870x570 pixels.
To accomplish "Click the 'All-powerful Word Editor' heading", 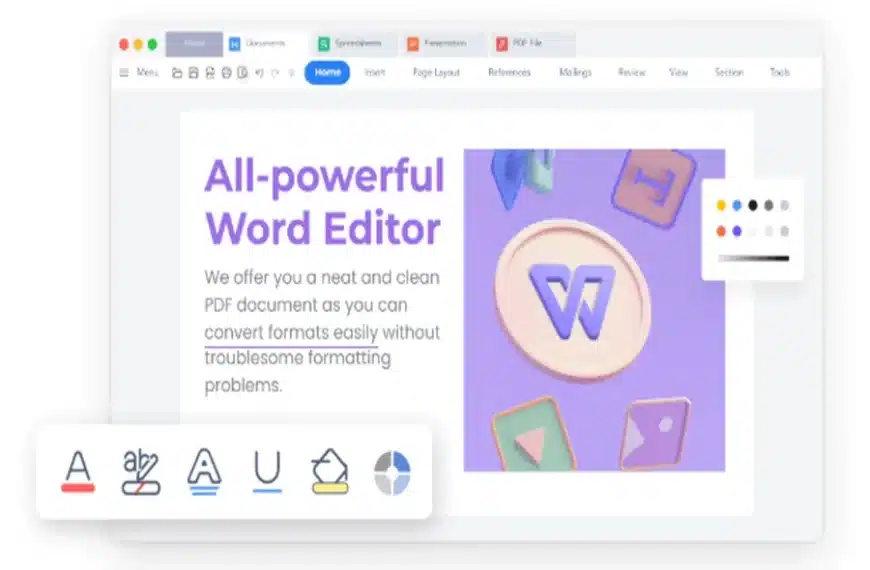I will (x=325, y=201).
